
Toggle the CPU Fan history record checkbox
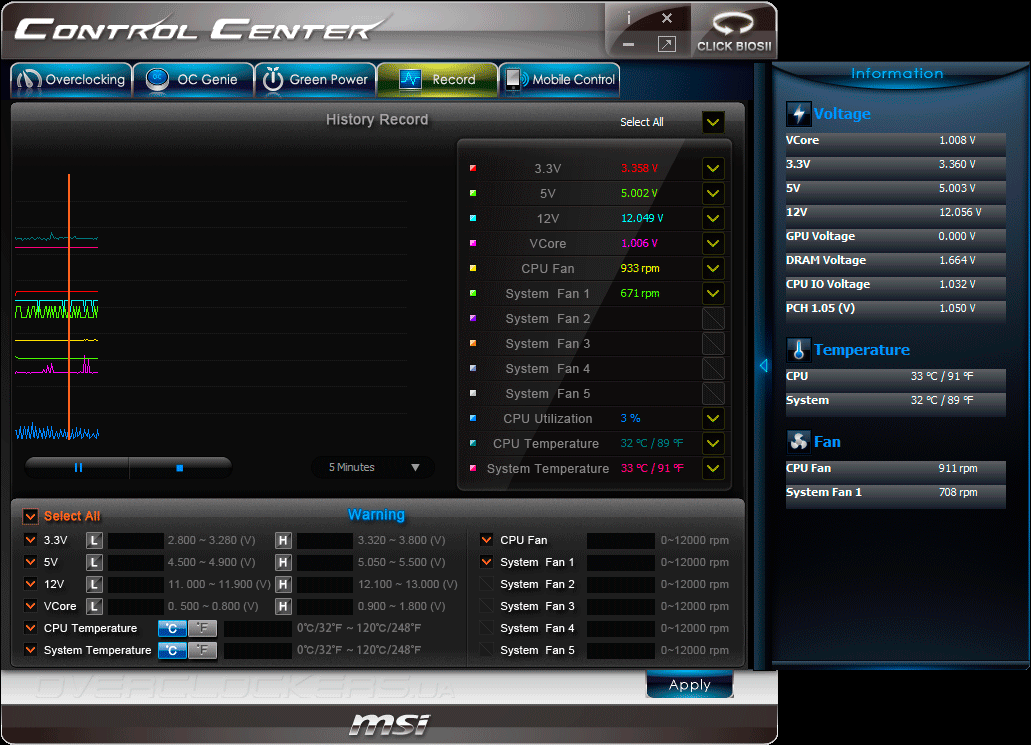coord(713,268)
